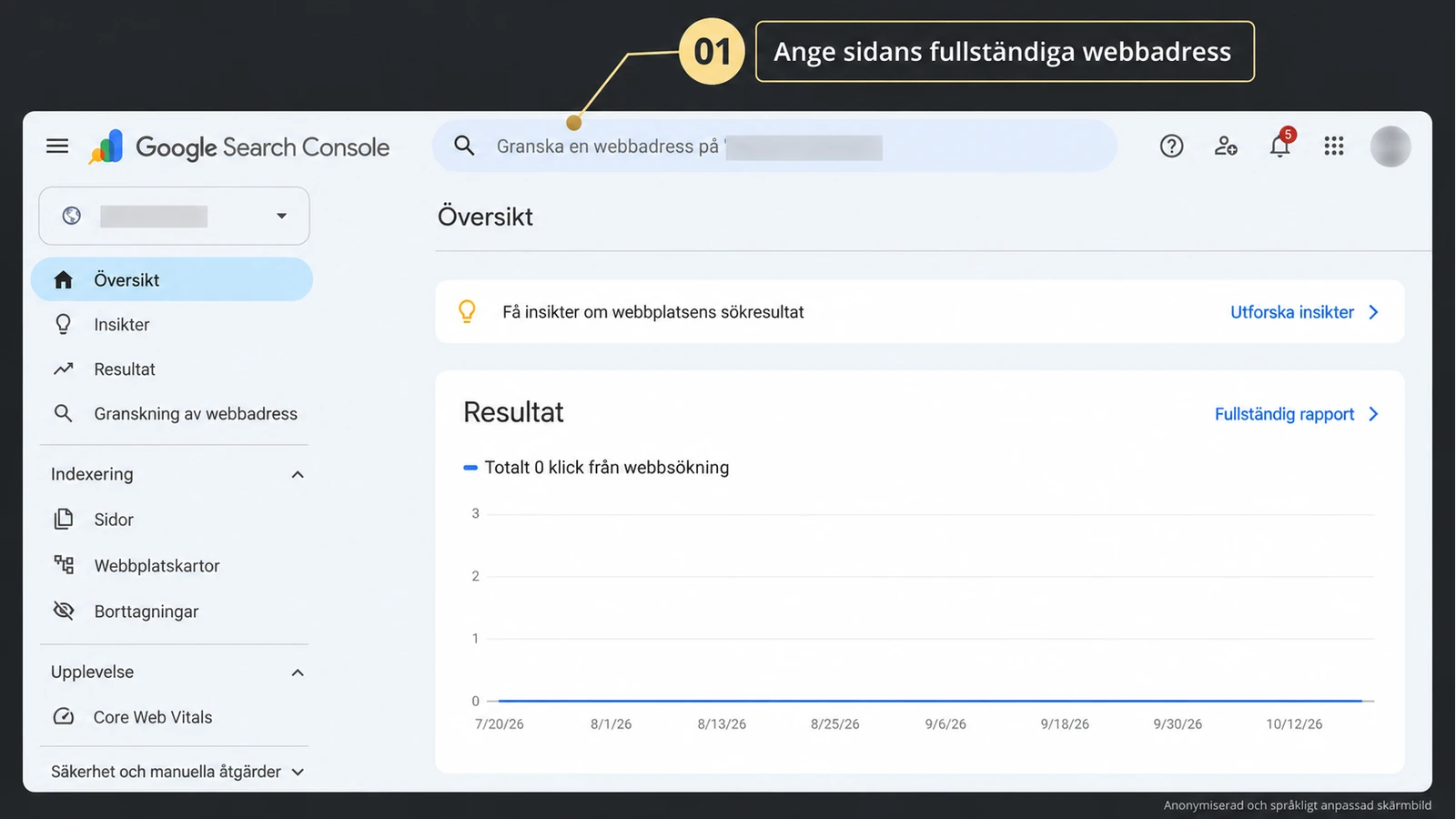Screen dimensions: 1456x819
Task: Click the 7/20/26 date on chart axis
Action: click(500, 724)
